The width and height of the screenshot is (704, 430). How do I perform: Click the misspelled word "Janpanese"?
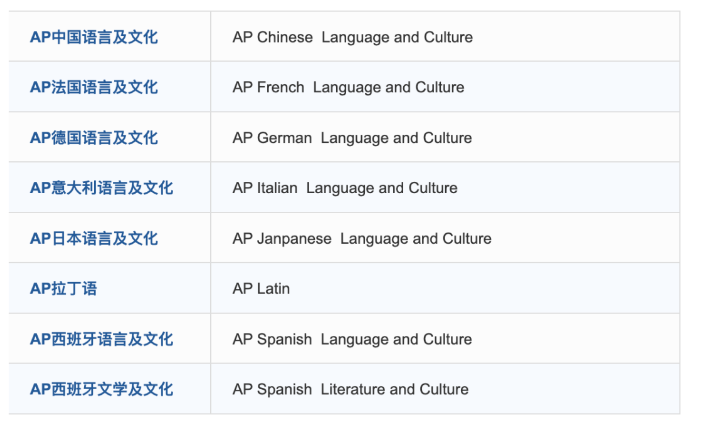tap(295, 239)
